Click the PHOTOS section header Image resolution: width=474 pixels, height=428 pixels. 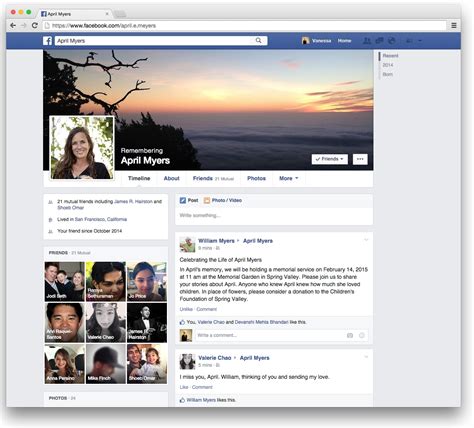click(x=58, y=398)
